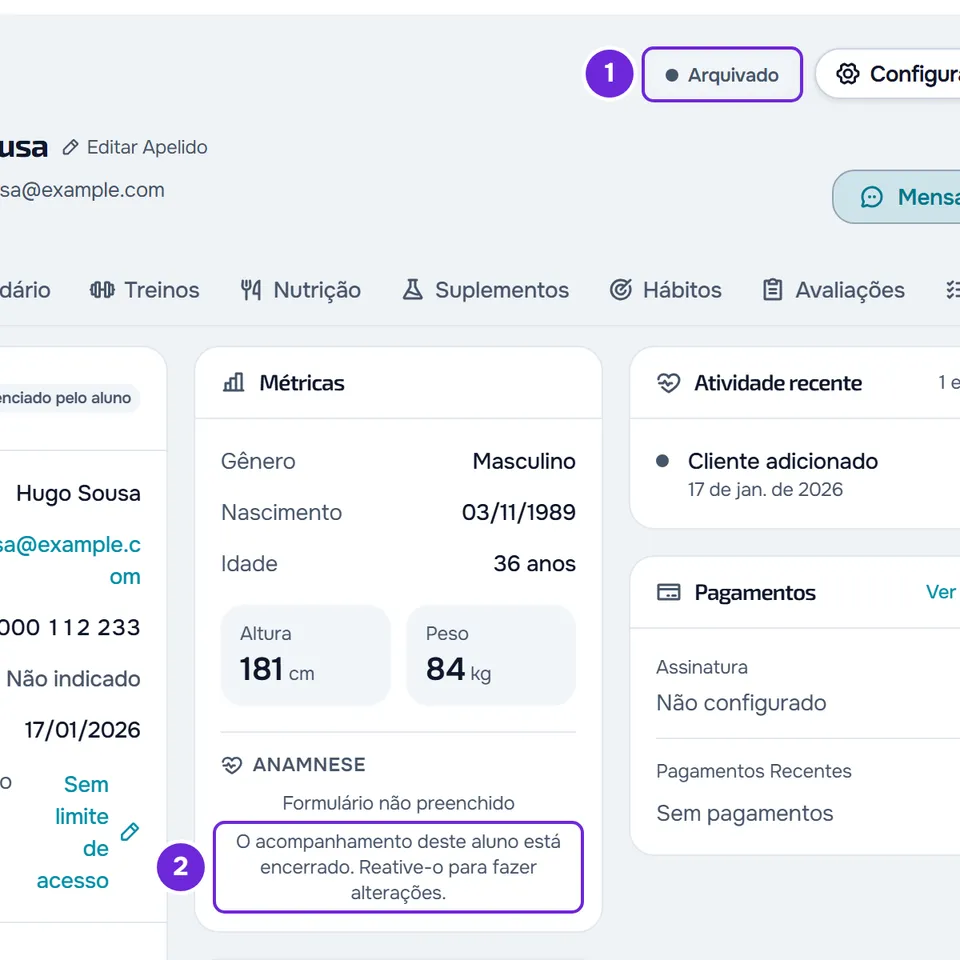960x960 pixels.
Task: Open the Treinos tab
Action: (x=144, y=290)
